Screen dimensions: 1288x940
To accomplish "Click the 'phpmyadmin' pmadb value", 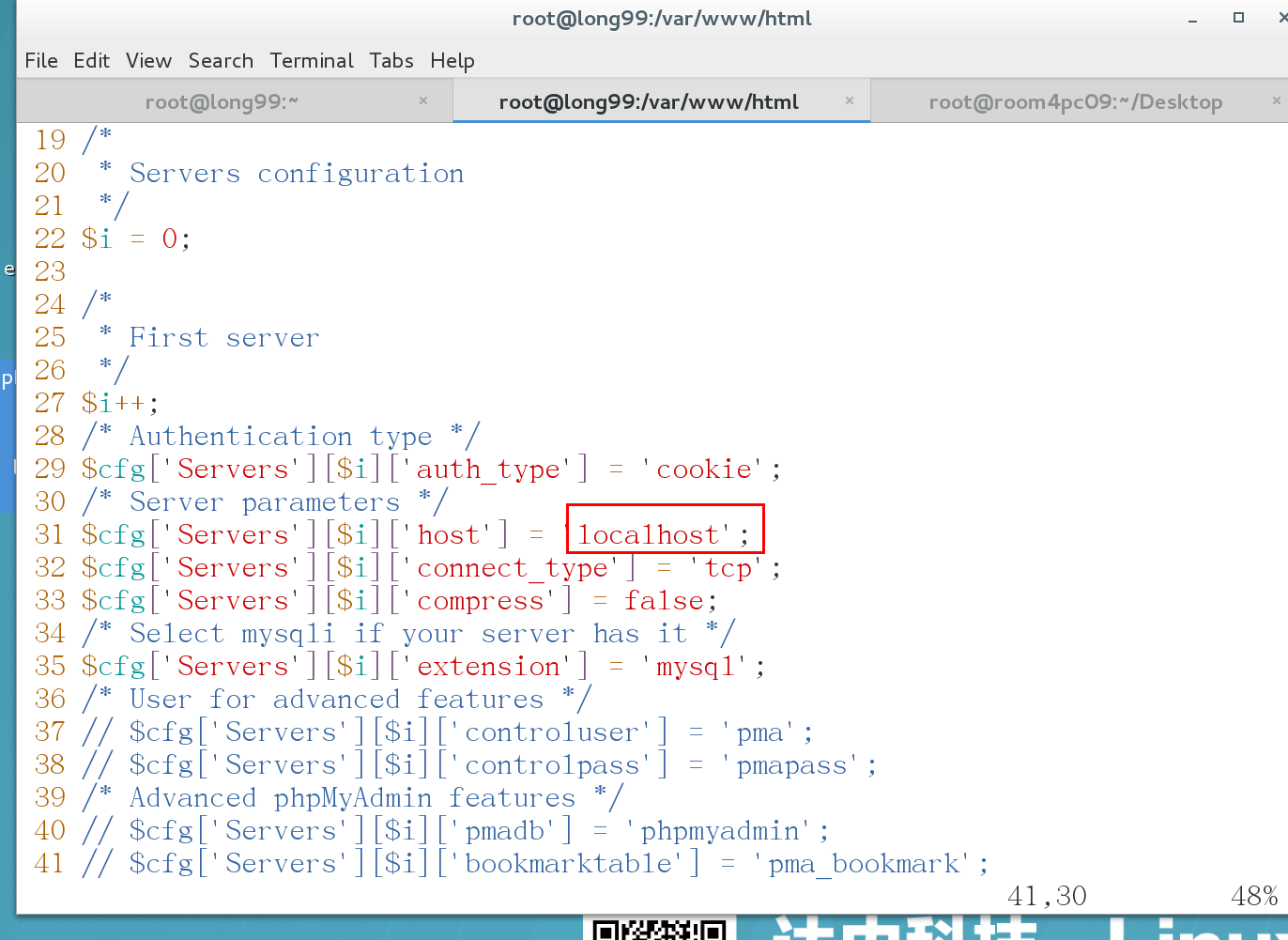I will [x=720, y=831].
